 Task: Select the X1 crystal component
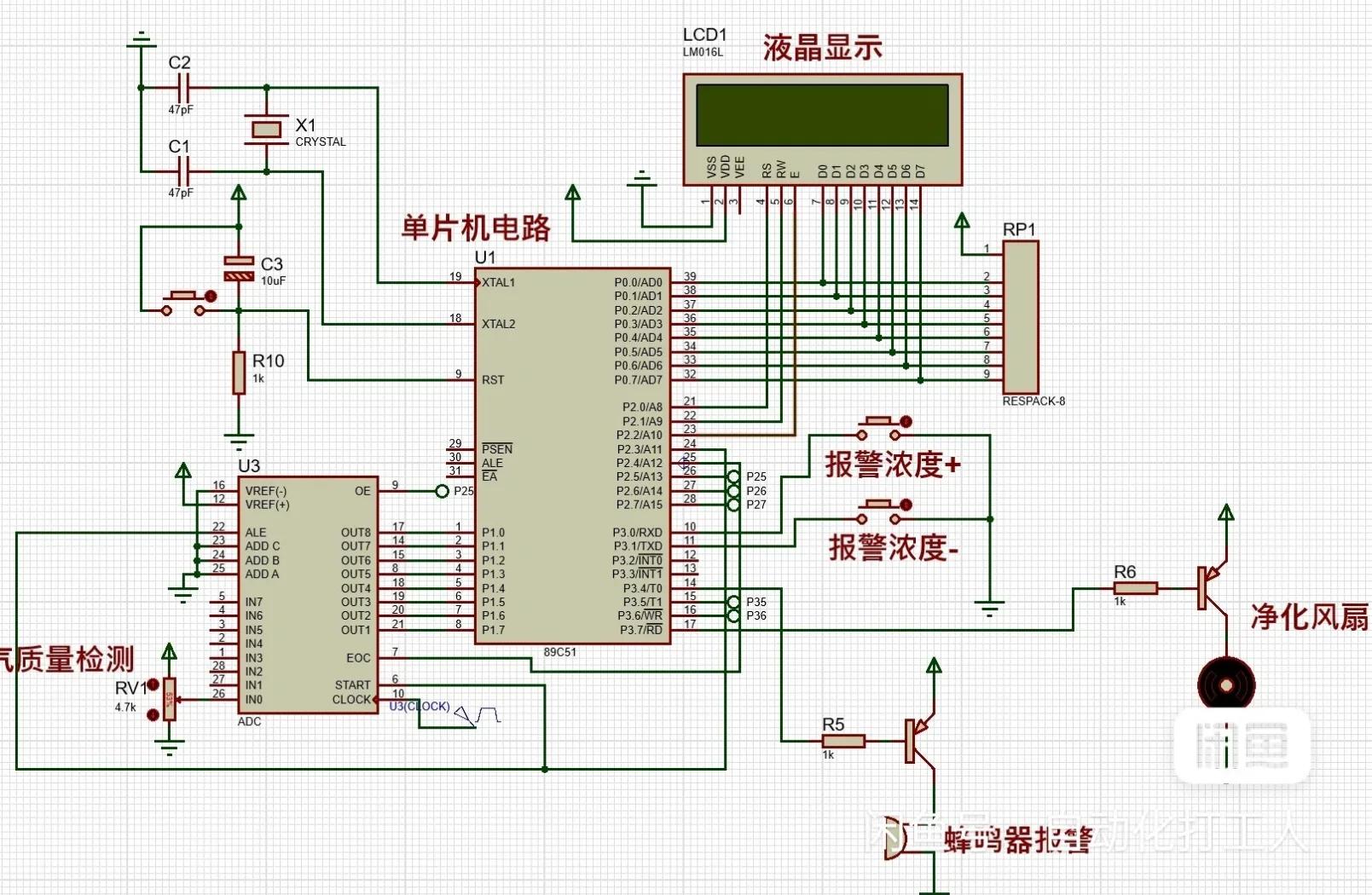(267, 130)
